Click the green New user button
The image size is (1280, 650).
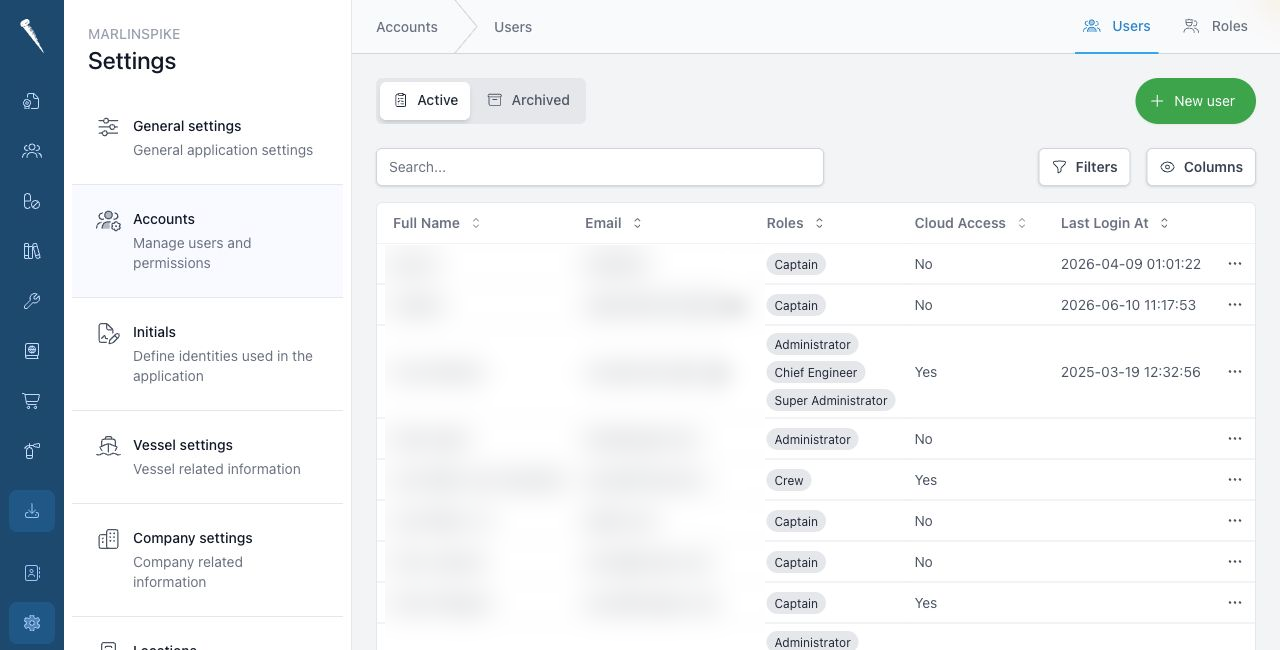(x=1195, y=101)
